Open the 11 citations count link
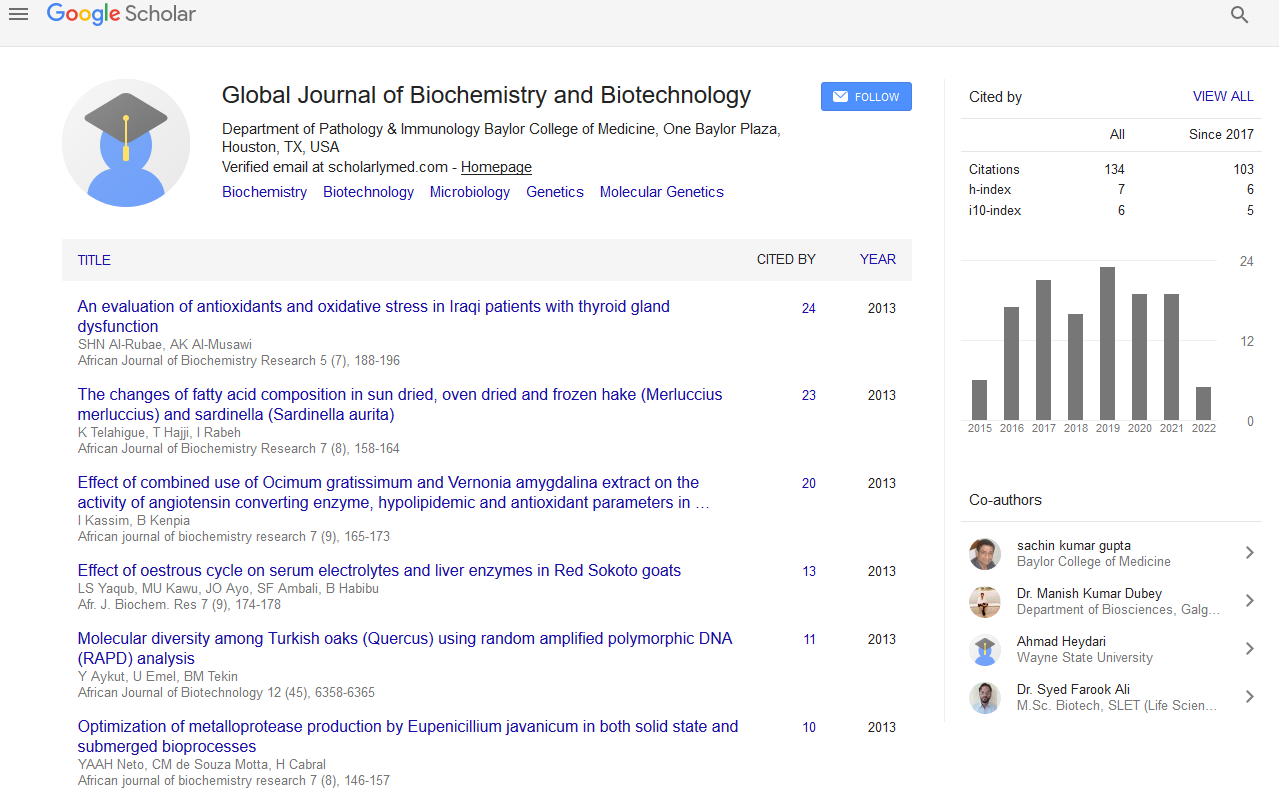Screen dimensions: 1279x796 [809, 639]
